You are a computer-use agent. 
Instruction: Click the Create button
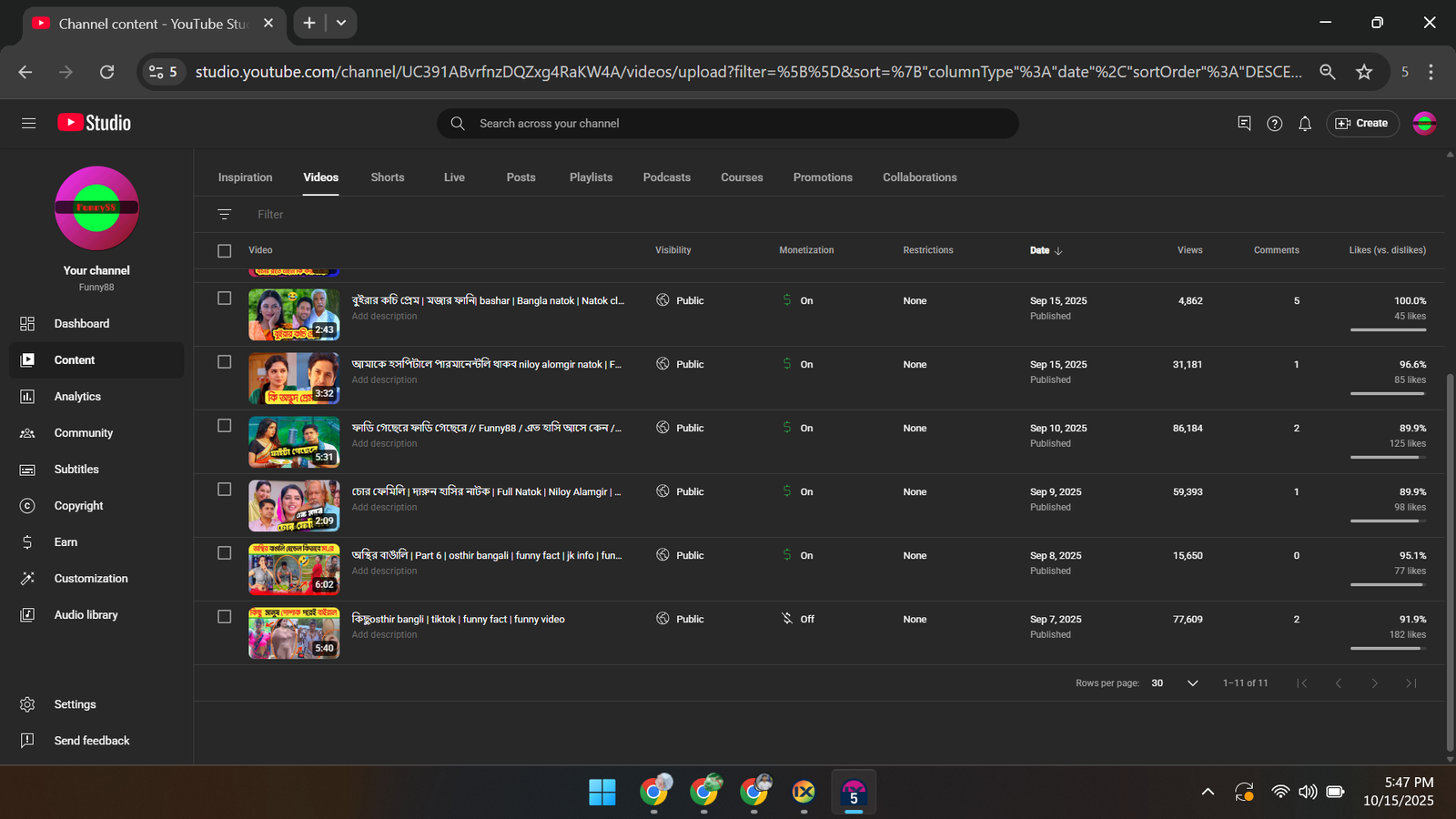click(x=1362, y=124)
